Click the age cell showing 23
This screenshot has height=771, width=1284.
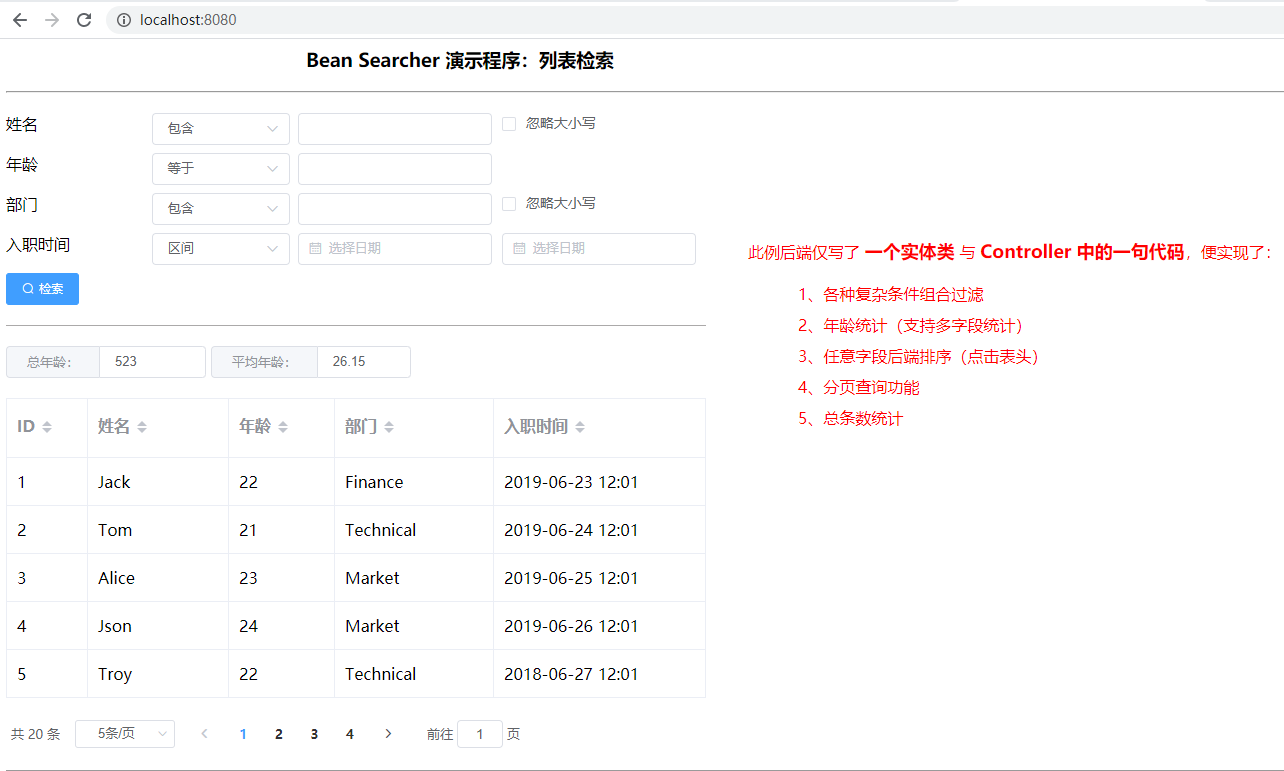click(282, 578)
